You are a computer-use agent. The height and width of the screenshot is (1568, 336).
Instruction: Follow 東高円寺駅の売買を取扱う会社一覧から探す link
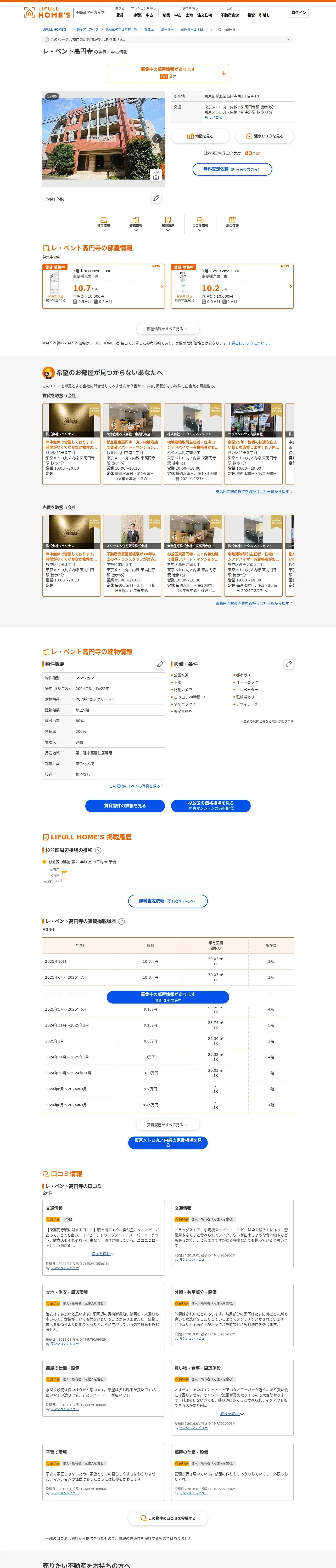pyautogui.click(x=252, y=603)
